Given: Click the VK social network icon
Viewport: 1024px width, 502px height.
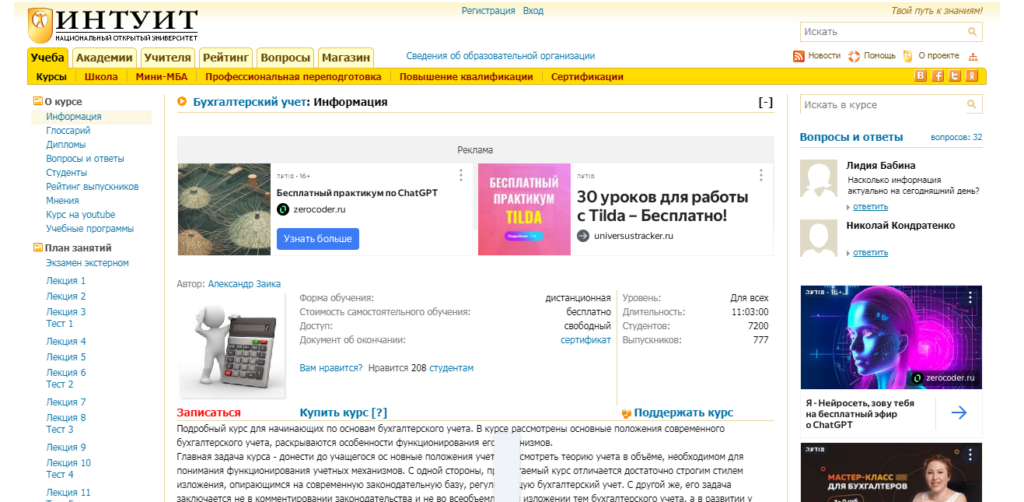Looking at the screenshot, I should [921, 76].
